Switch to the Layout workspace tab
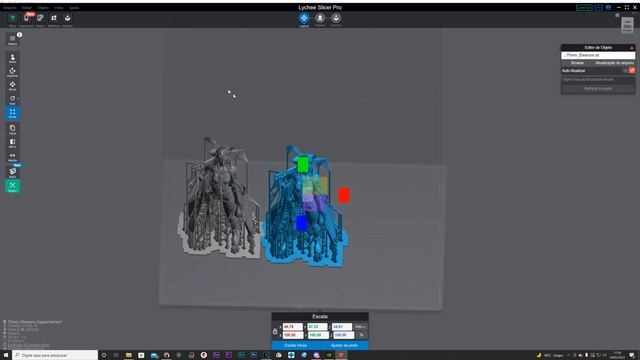The width and height of the screenshot is (640, 360). point(304,19)
